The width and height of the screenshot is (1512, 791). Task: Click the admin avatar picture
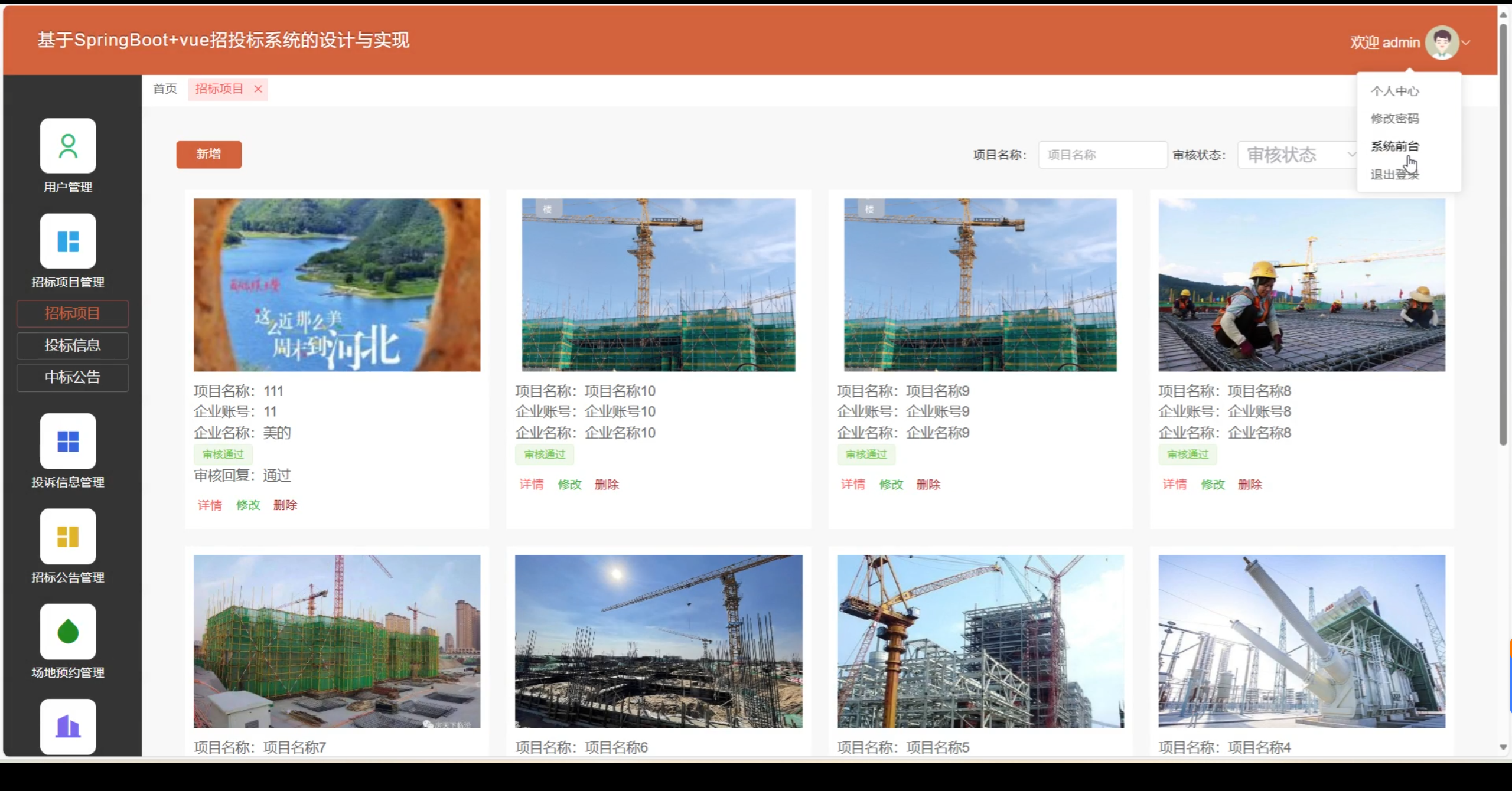point(1442,43)
